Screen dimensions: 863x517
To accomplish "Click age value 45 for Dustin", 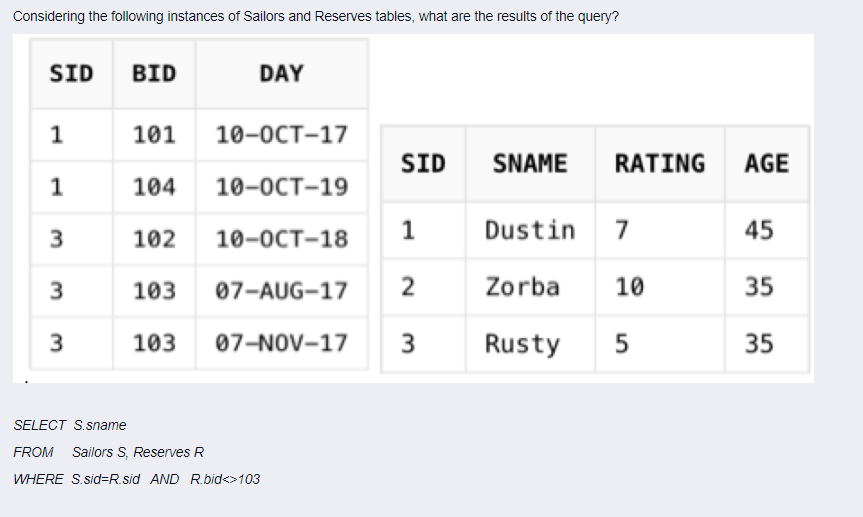I will click(767, 230).
